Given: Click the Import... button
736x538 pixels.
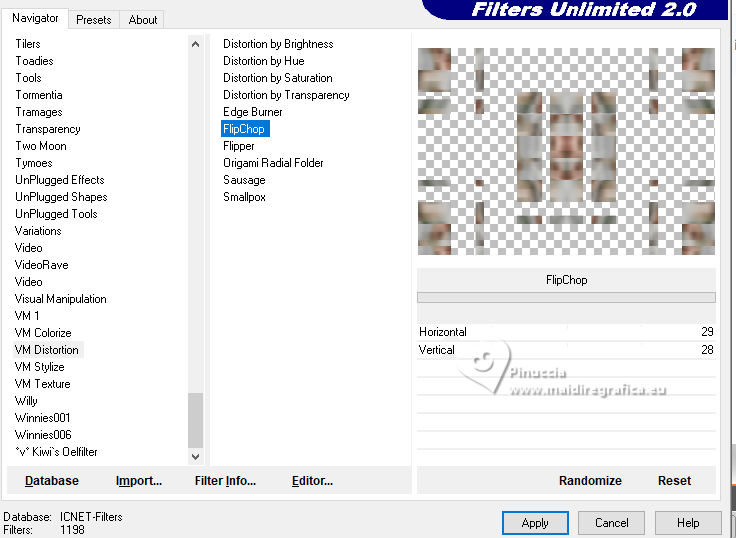Looking at the screenshot, I should click(138, 480).
